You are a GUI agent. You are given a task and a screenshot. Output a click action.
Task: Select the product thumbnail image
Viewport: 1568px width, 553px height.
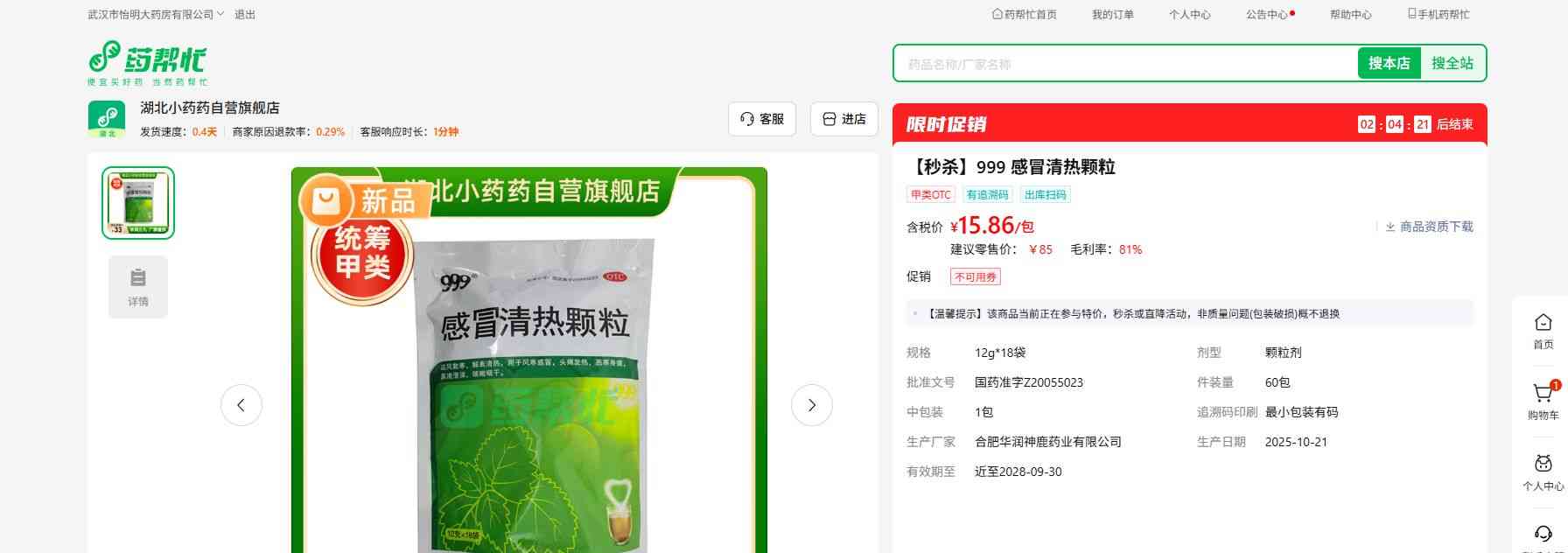click(138, 203)
